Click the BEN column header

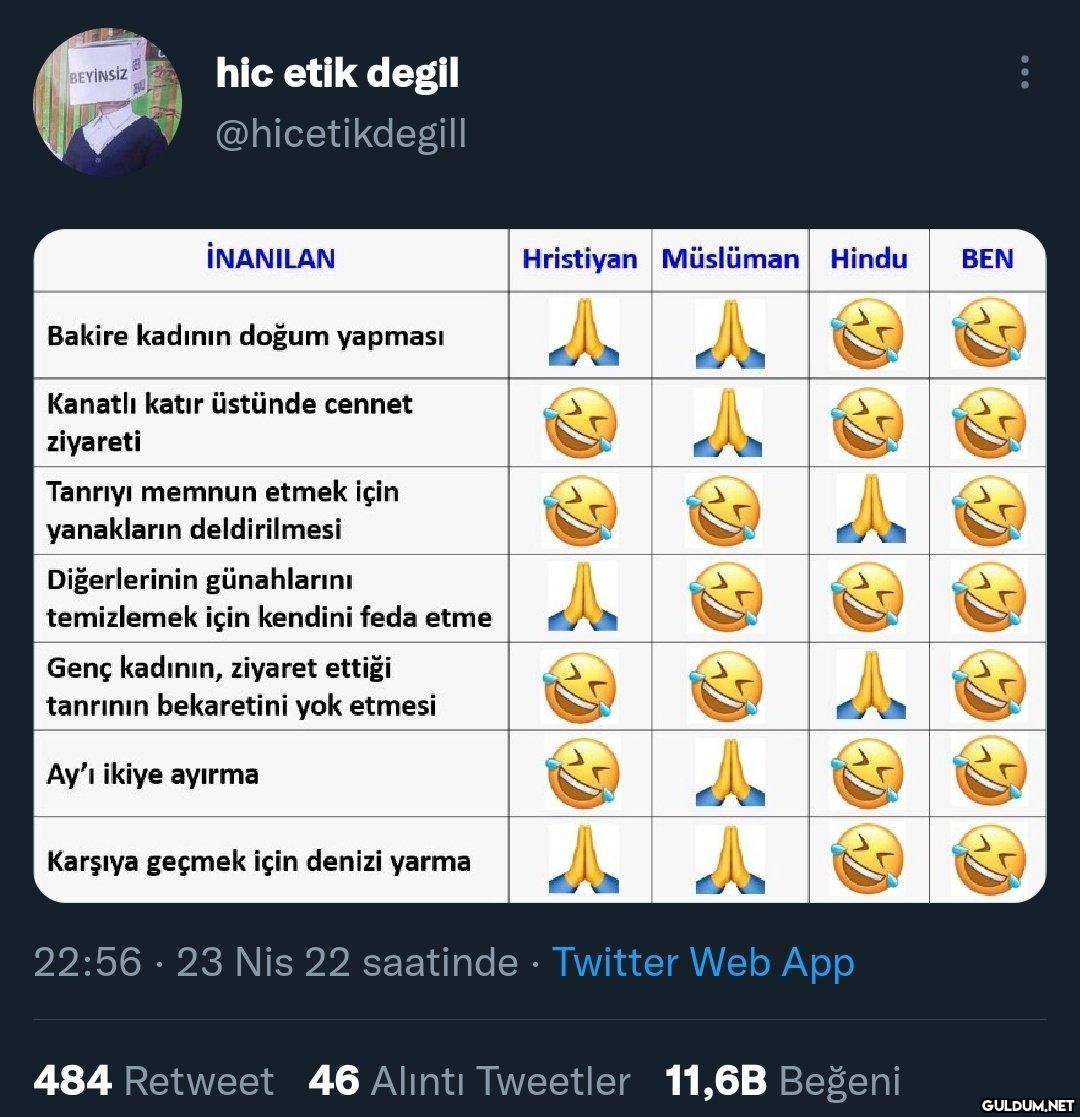point(986,259)
